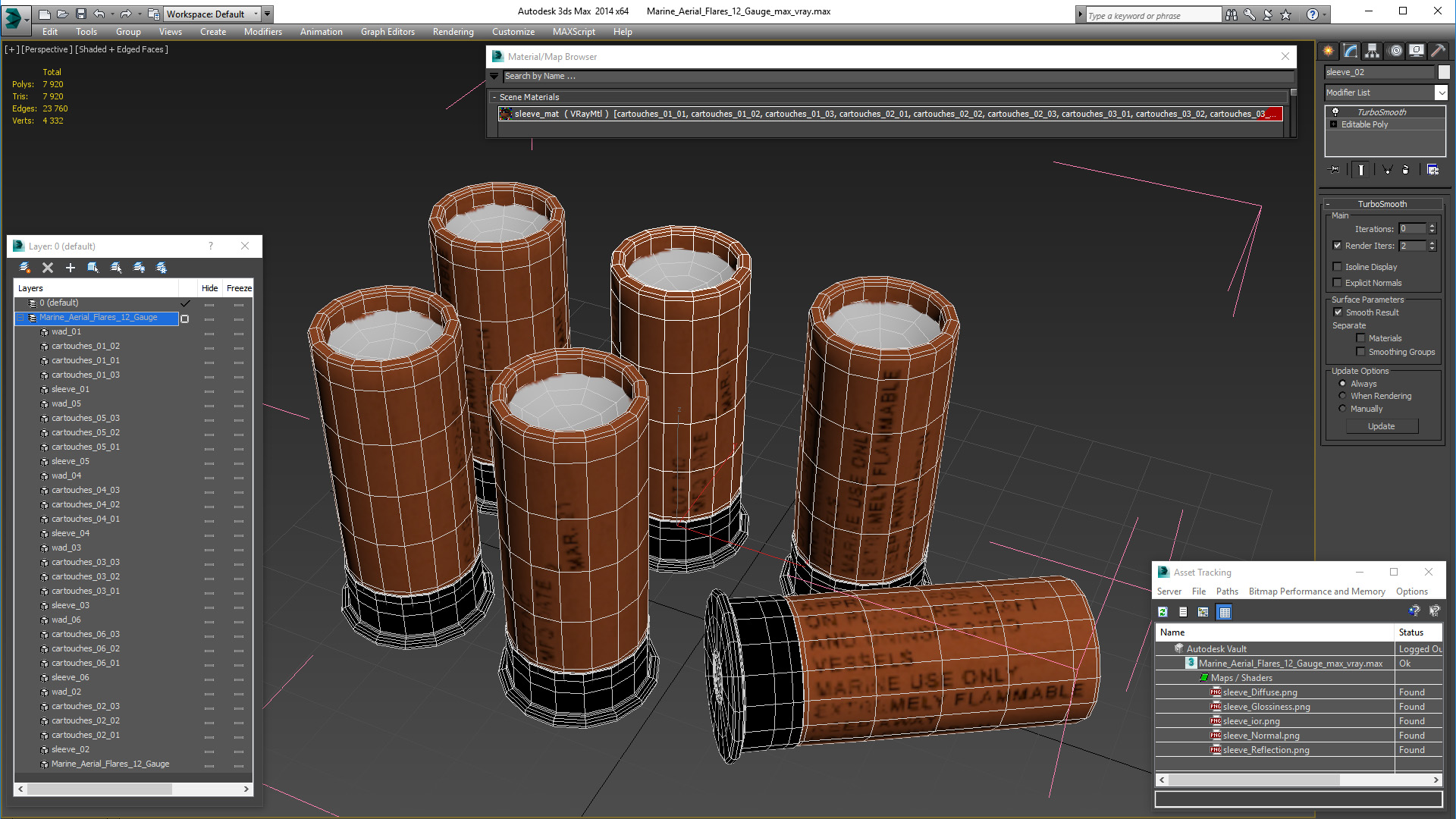The width and height of the screenshot is (1456, 819).
Task: Click the TurboSmooth Update button
Action: coord(1382,426)
